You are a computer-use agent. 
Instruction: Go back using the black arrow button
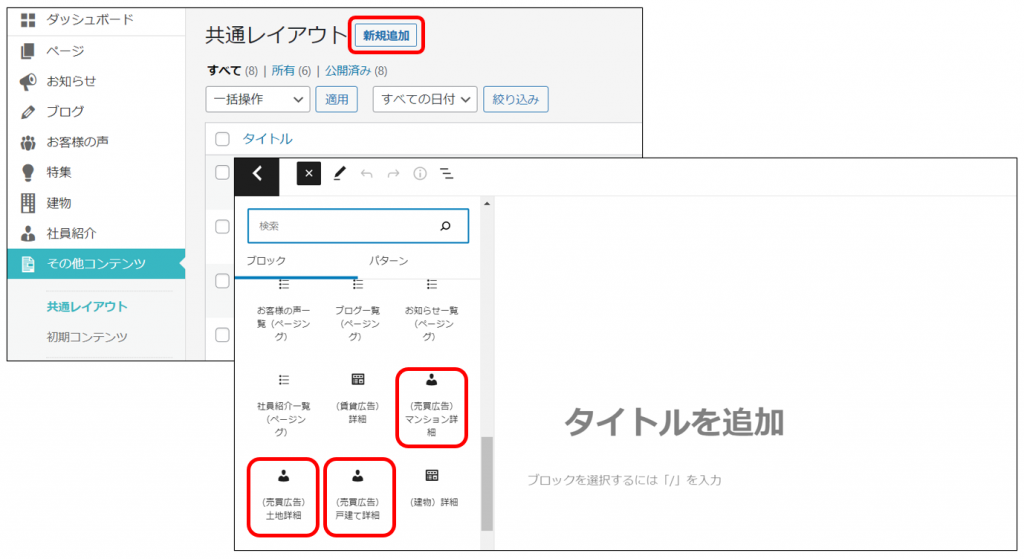pyautogui.click(x=257, y=174)
